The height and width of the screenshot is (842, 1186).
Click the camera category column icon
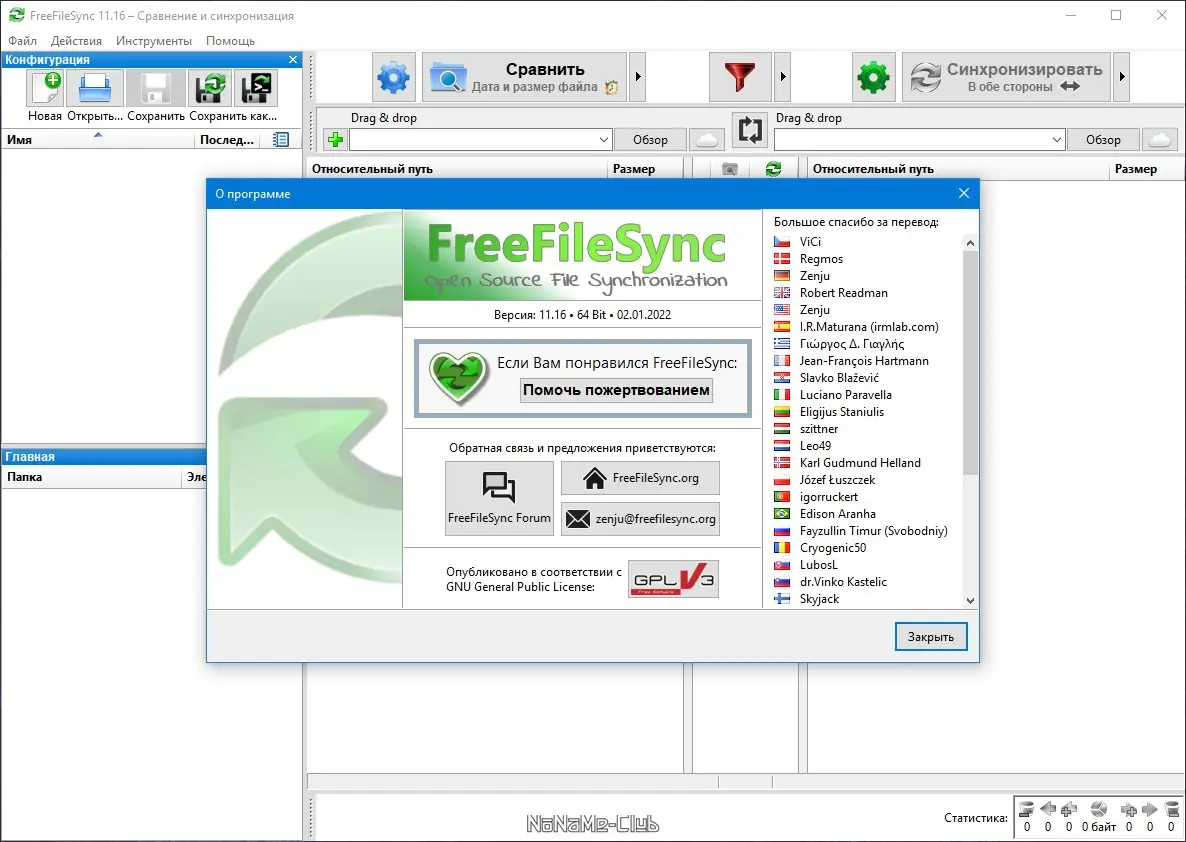point(729,169)
